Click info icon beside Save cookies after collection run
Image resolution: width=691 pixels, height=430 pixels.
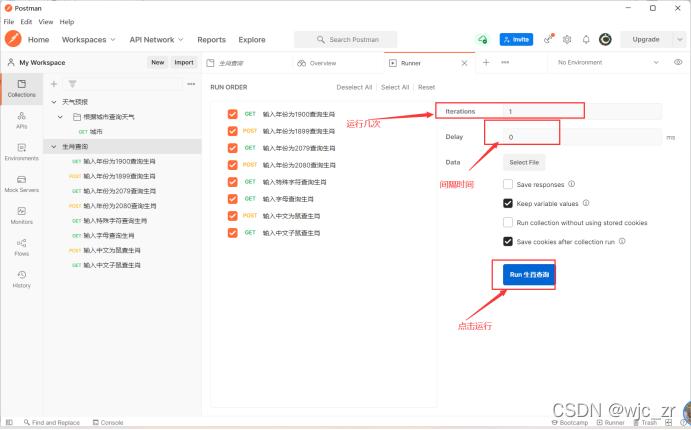coord(622,241)
